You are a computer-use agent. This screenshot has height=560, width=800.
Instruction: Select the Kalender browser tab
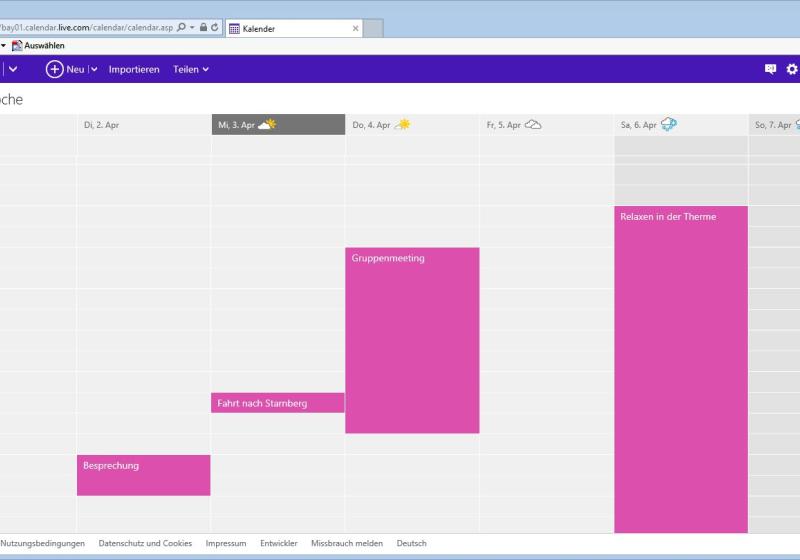coord(290,29)
